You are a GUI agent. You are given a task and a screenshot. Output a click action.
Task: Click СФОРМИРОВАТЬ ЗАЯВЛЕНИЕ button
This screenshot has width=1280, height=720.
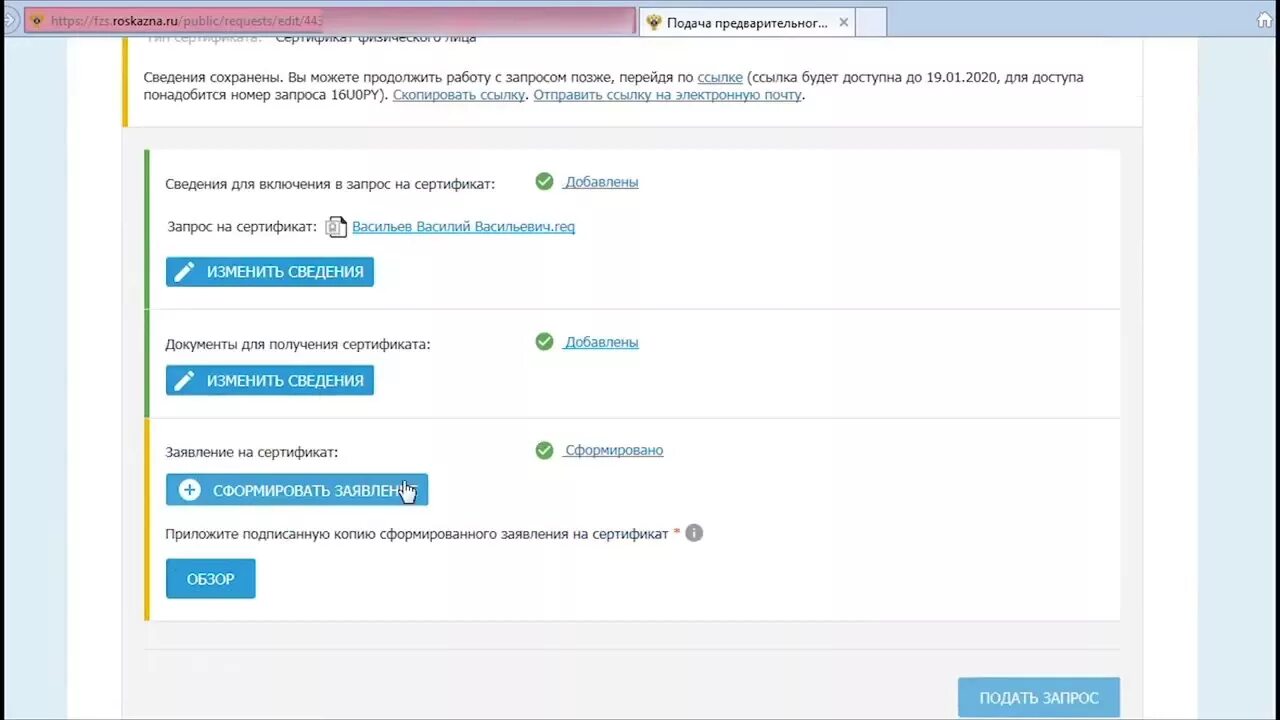297,490
